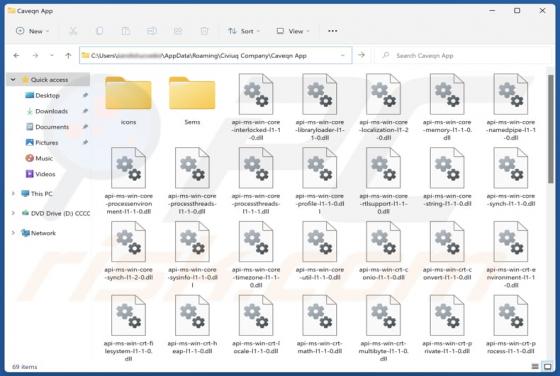Select api-ms-win-crt-convert-l1-1-0.dll file

(x=447, y=251)
